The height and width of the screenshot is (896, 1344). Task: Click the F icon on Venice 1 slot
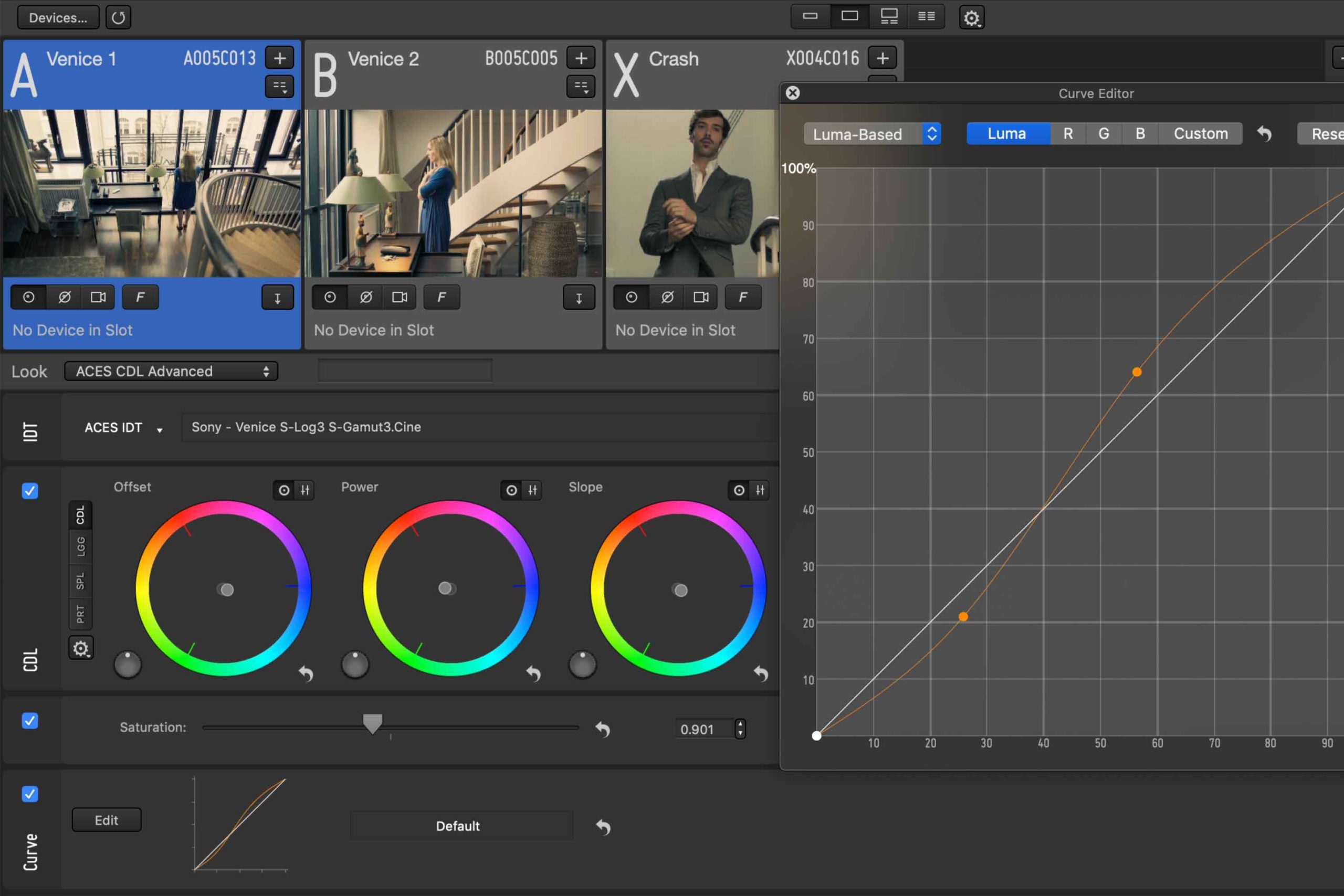(x=140, y=297)
